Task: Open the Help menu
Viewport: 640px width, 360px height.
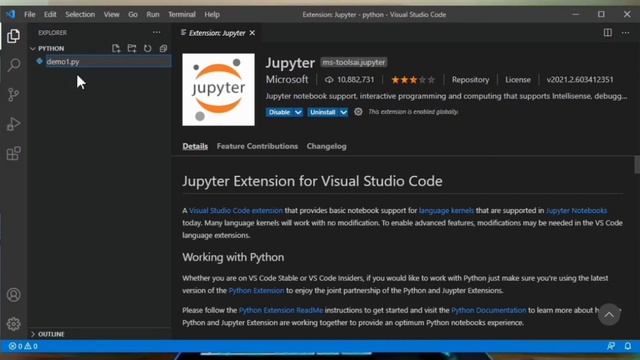Action: [x=212, y=14]
